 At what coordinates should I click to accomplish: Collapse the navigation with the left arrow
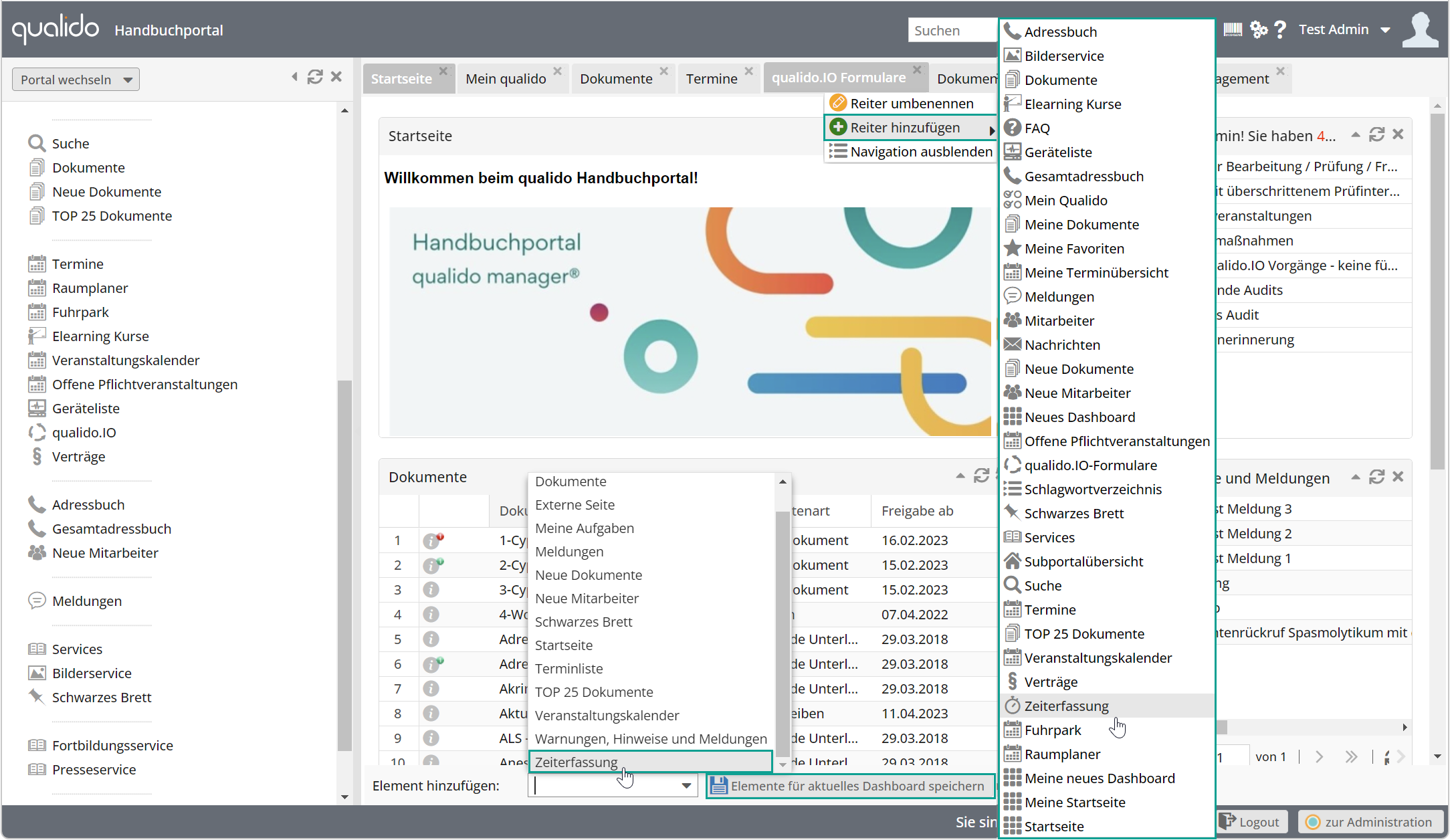click(x=294, y=77)
